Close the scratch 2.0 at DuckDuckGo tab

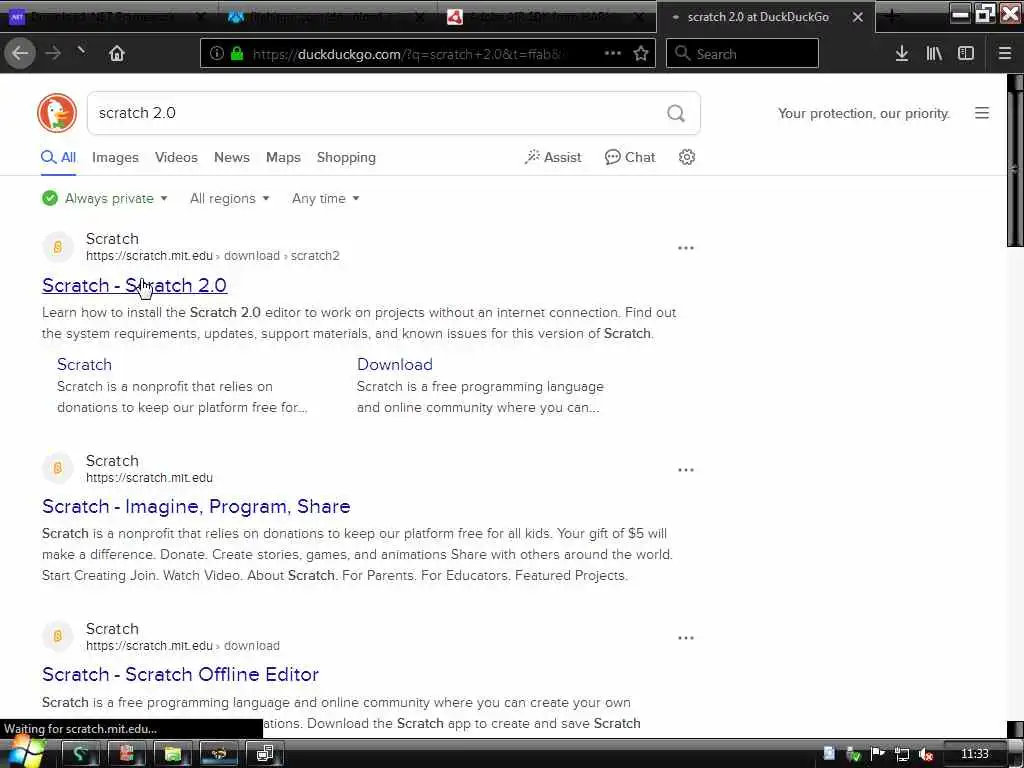click(x=858, y=18)
